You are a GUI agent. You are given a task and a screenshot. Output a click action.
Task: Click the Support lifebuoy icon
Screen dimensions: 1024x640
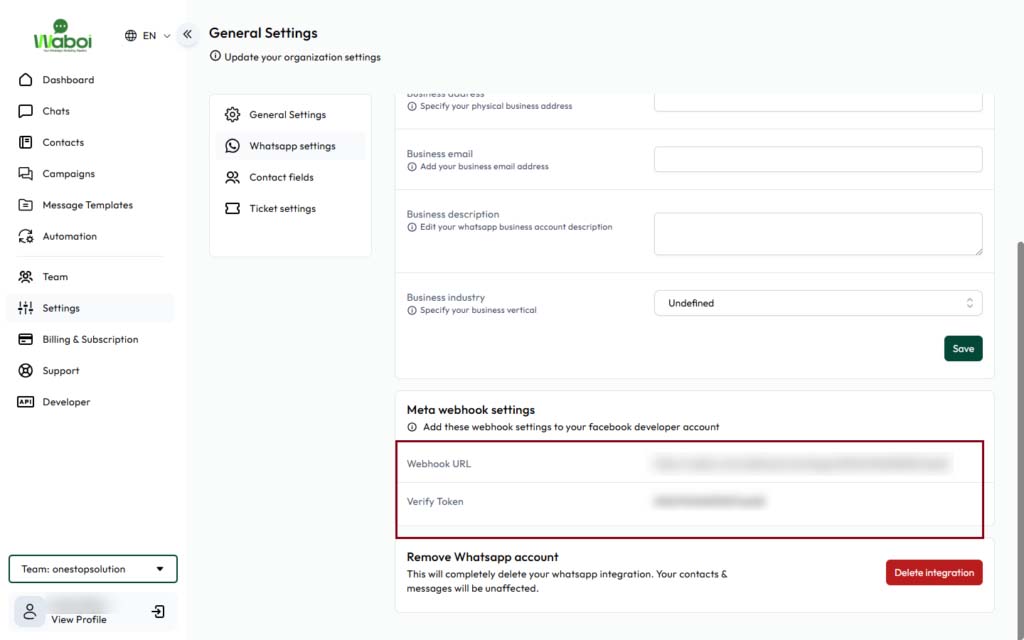coord(26,371)
